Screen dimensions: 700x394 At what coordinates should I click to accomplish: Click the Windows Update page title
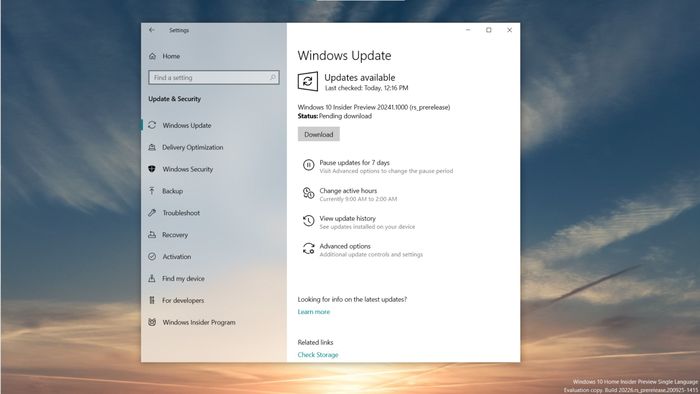coord(344,56)
